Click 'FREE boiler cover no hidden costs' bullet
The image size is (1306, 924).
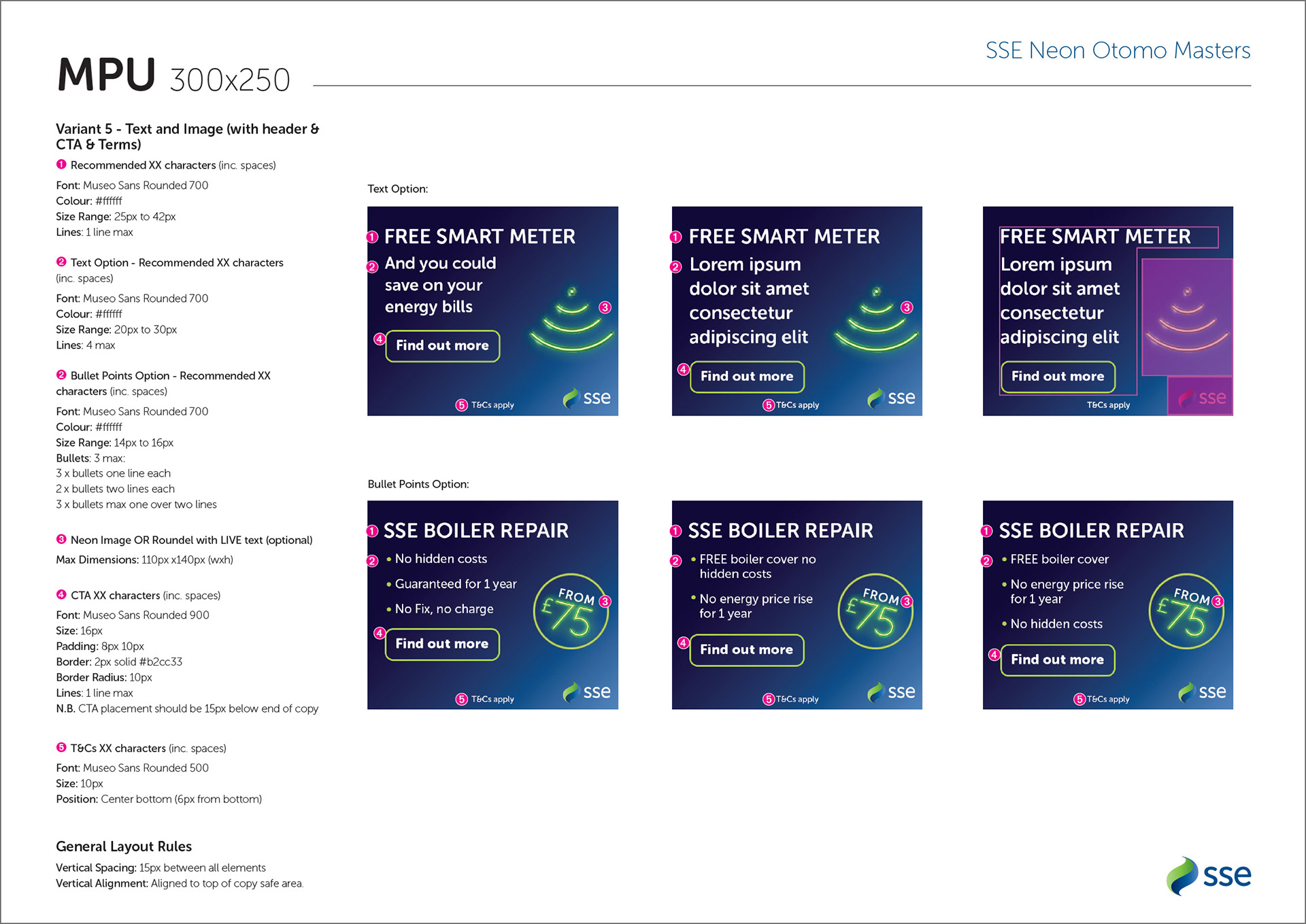(x=753, y=566)
